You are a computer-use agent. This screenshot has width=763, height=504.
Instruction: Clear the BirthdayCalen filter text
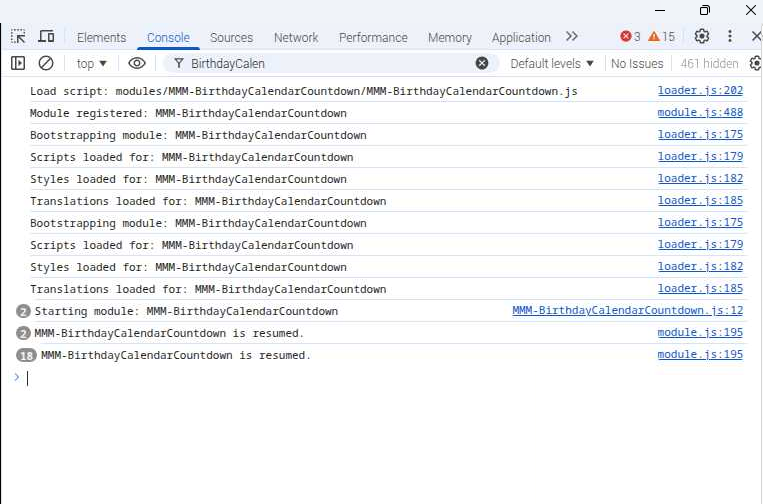[482, 63]
